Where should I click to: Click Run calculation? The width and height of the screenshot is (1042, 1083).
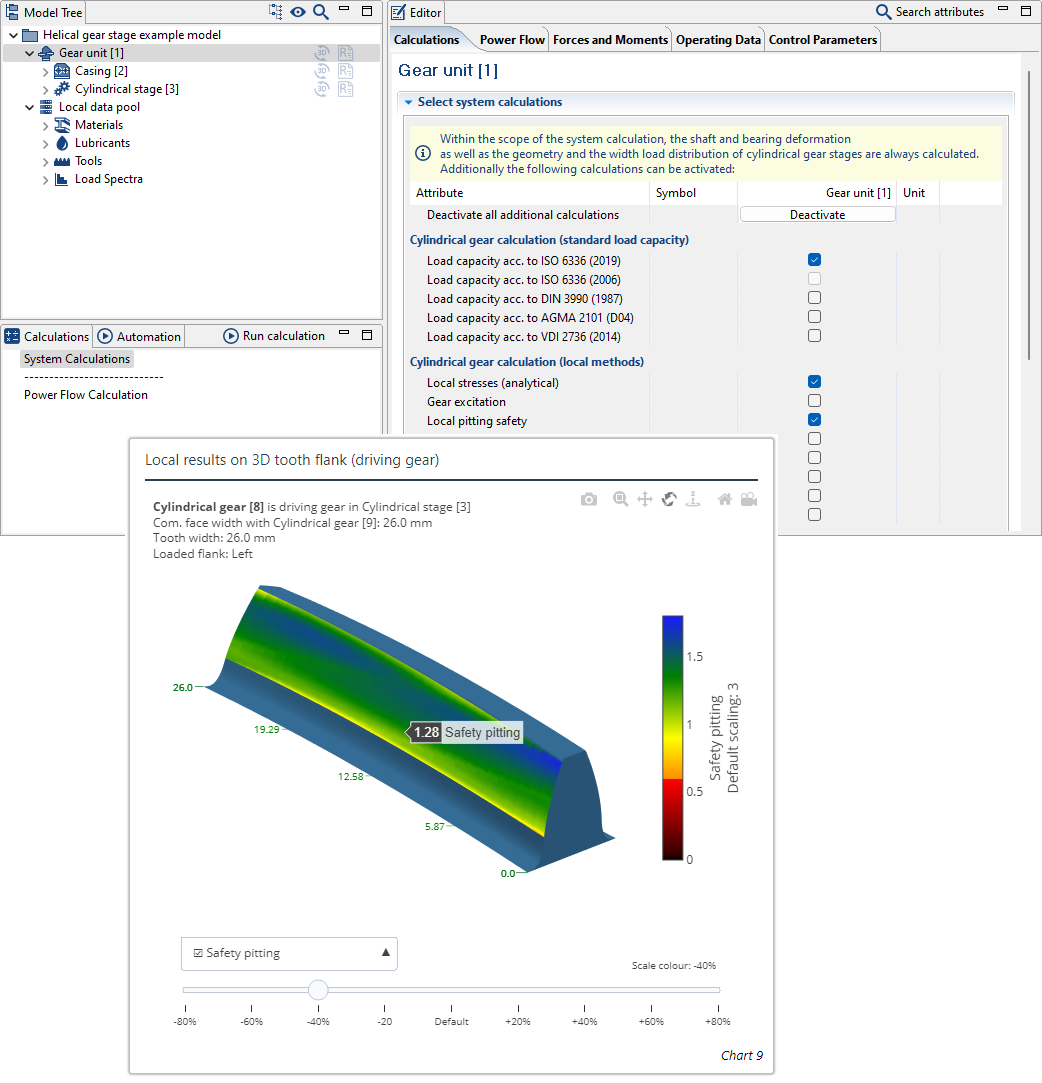click(x=274, y=336)
